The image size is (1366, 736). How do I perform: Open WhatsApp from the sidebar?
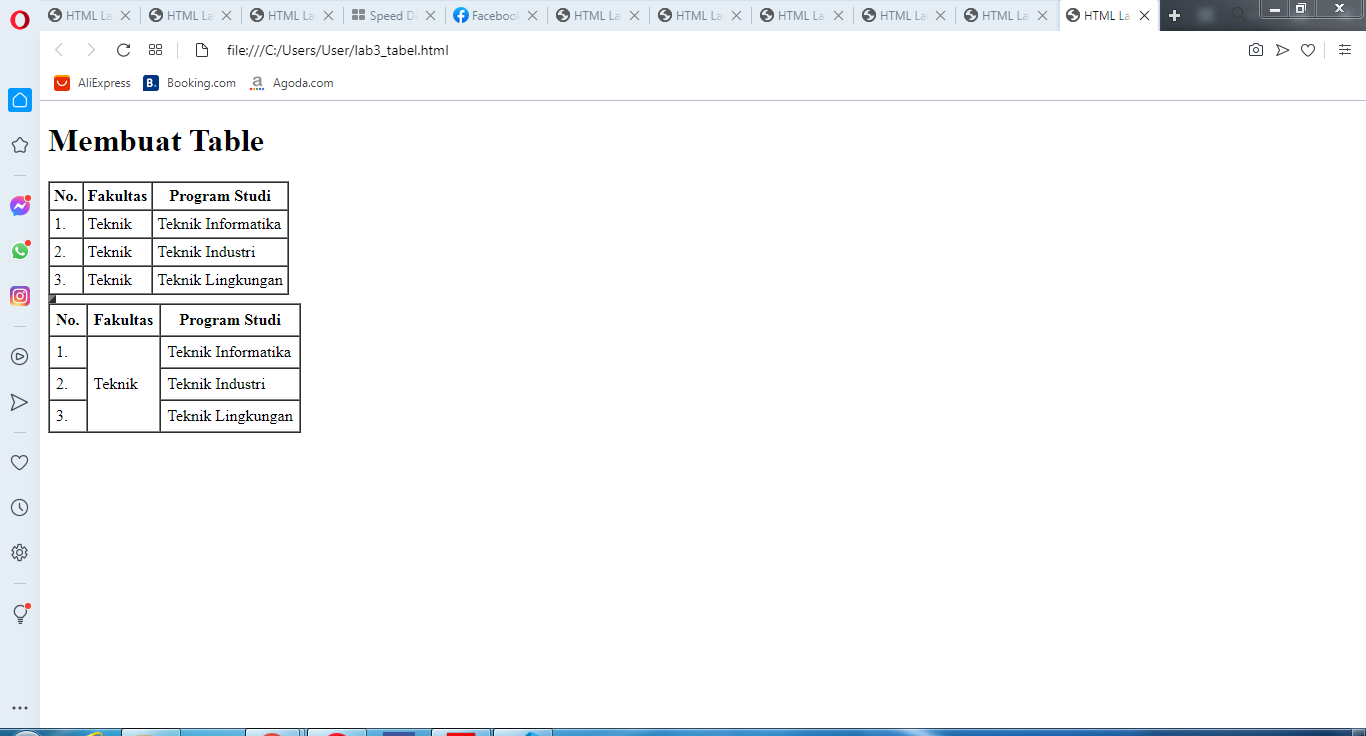click(19, 251)
